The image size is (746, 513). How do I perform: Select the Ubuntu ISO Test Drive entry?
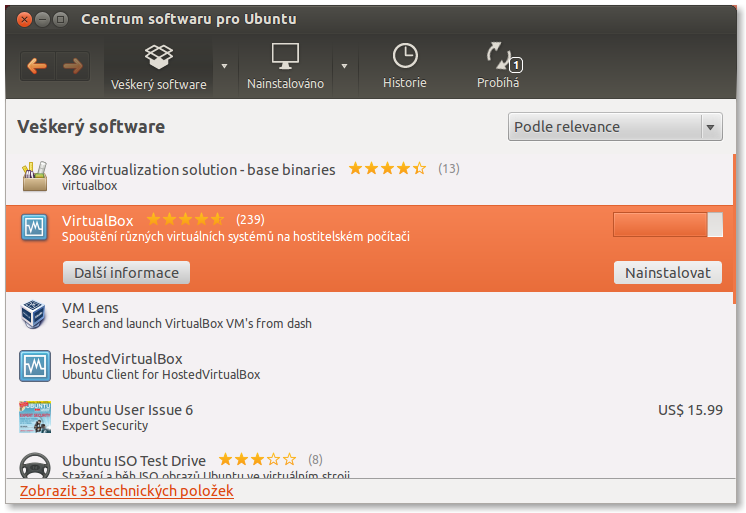coord(369,461)
